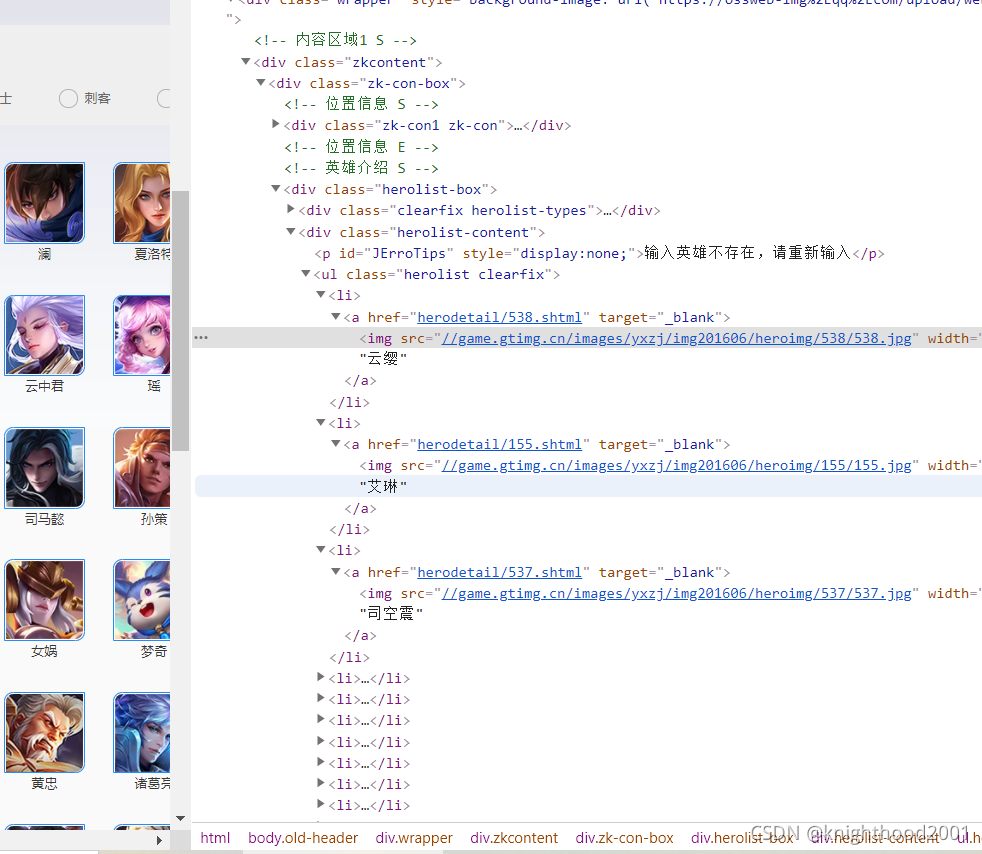Viewport: 982px width, 854px height.
Task: Select the 刺客 radio button
Action: tap(68, 98)
